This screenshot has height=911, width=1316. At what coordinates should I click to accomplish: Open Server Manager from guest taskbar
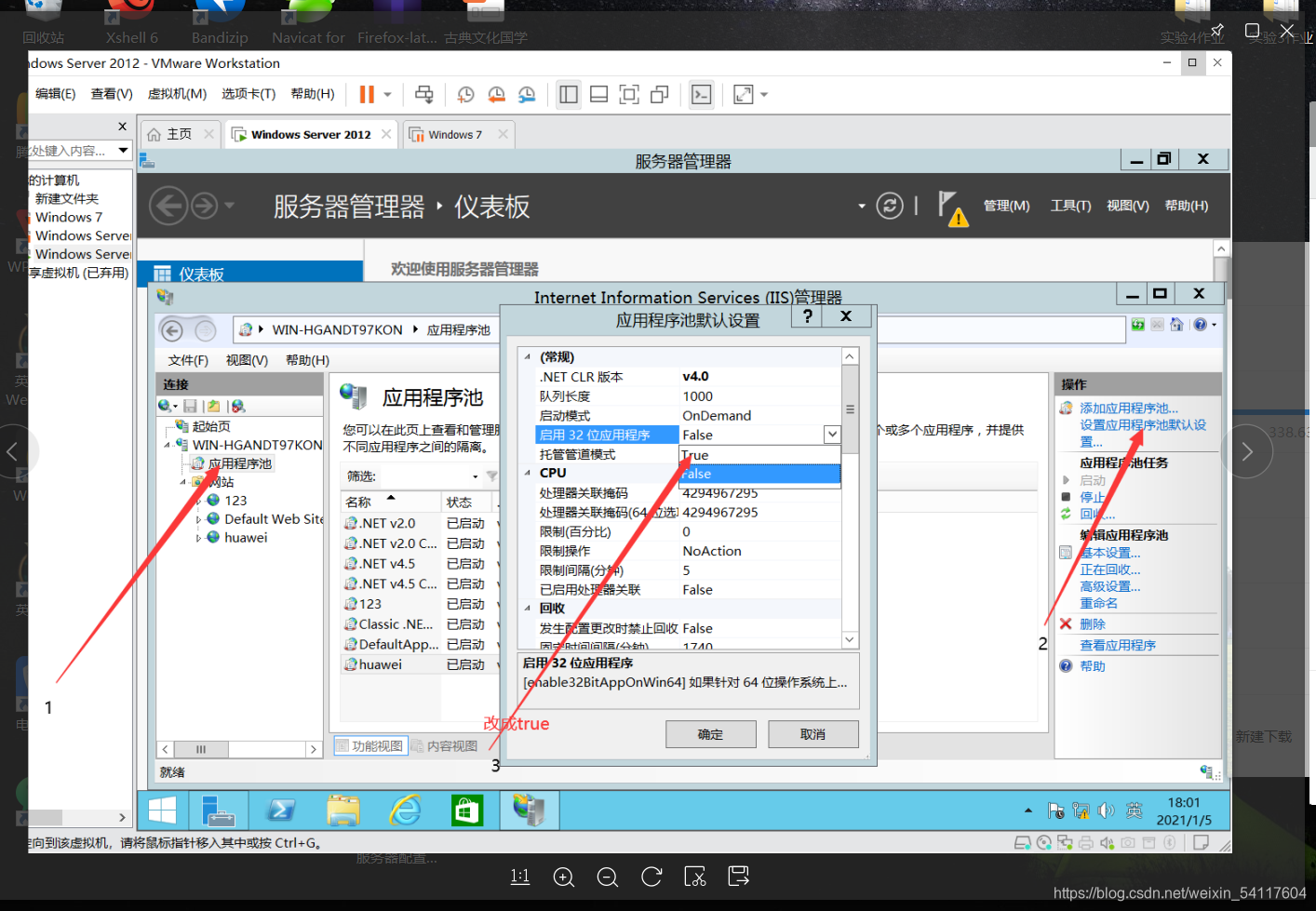219,811
